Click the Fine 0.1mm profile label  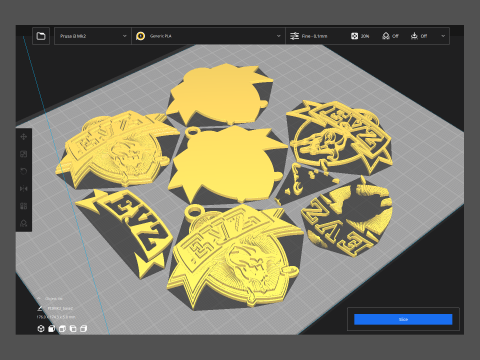314,36
